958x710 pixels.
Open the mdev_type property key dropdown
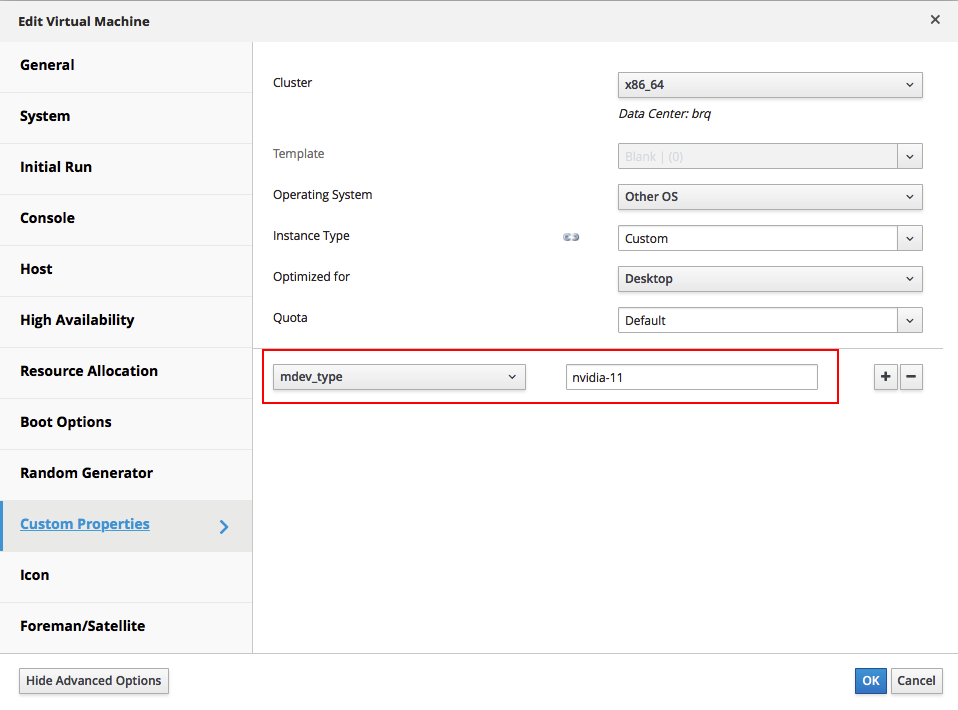399,377
